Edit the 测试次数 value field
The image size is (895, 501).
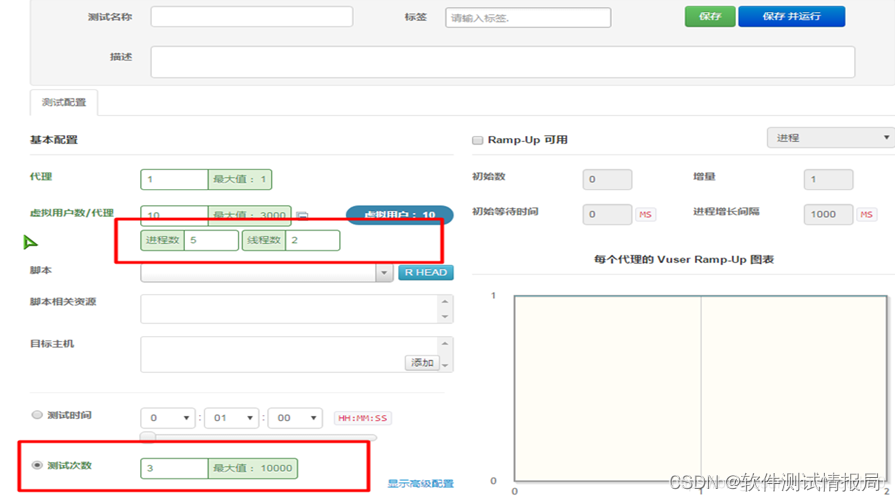(174, 468)
